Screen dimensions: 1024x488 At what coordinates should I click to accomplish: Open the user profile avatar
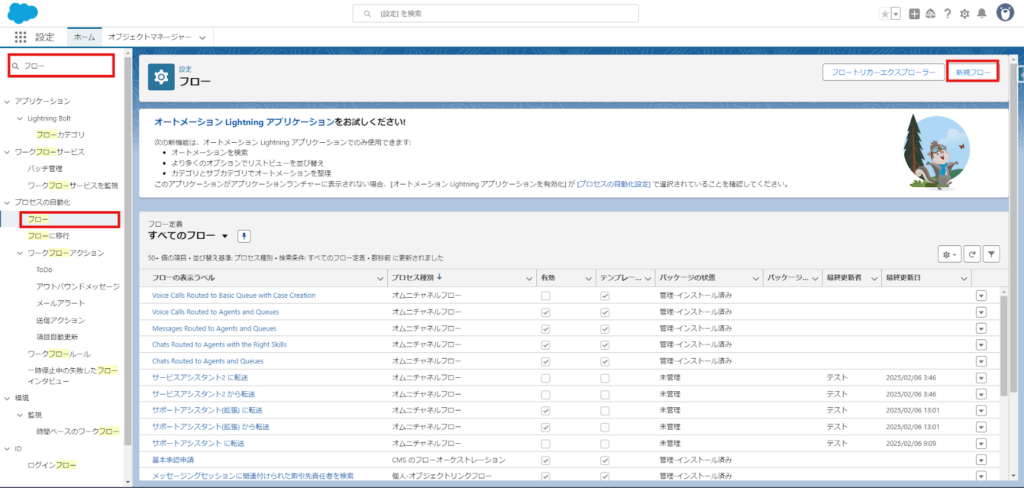point(1006,13)
